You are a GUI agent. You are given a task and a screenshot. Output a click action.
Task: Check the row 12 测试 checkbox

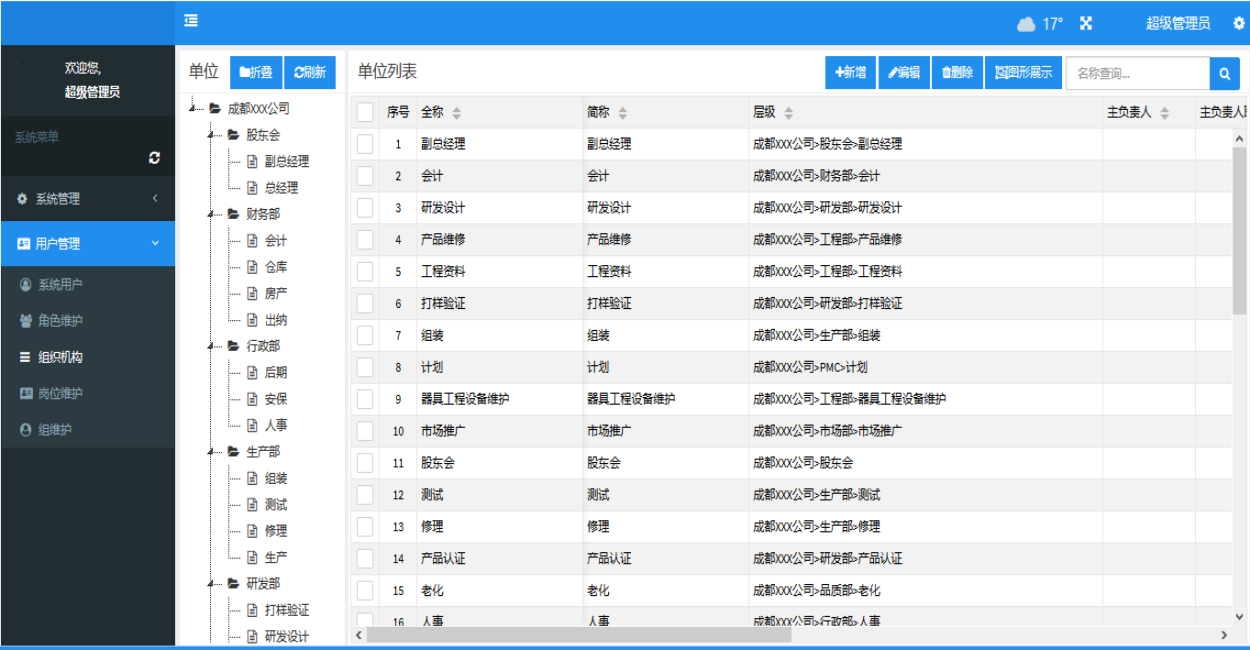tap(365, 495)
